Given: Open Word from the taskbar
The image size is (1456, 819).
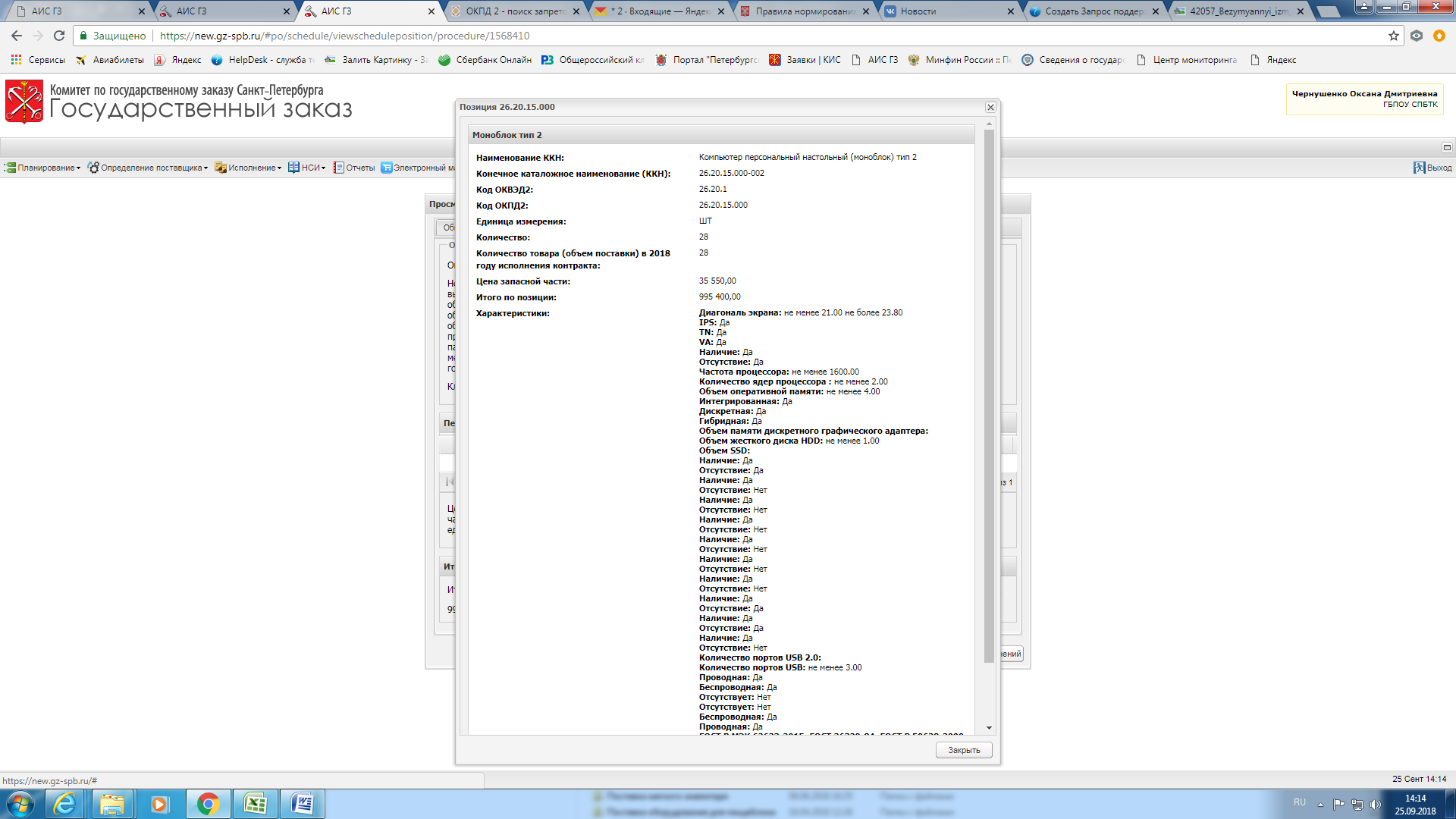Looking at the screenshot, I should click(x=302, y=804).
